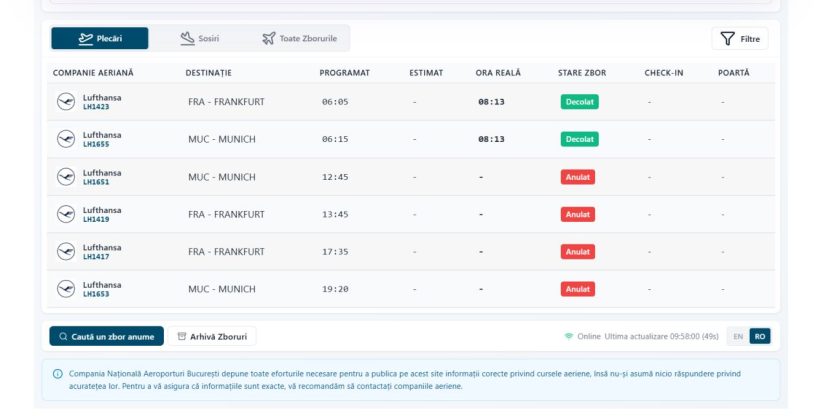Select the RO language option
The height and width of the screenshot is (420, 826).
(x=760, y=337)
